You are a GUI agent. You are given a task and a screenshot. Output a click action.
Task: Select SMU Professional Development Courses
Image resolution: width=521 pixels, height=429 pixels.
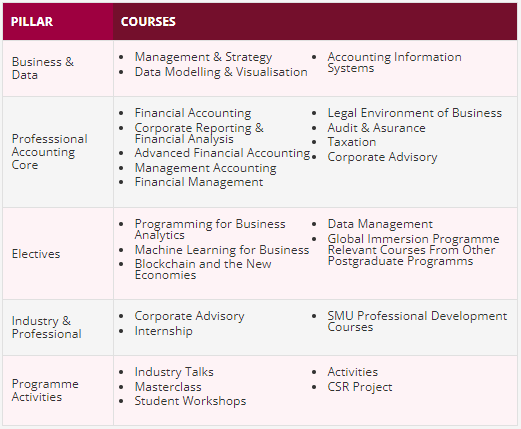click(417, 321)
